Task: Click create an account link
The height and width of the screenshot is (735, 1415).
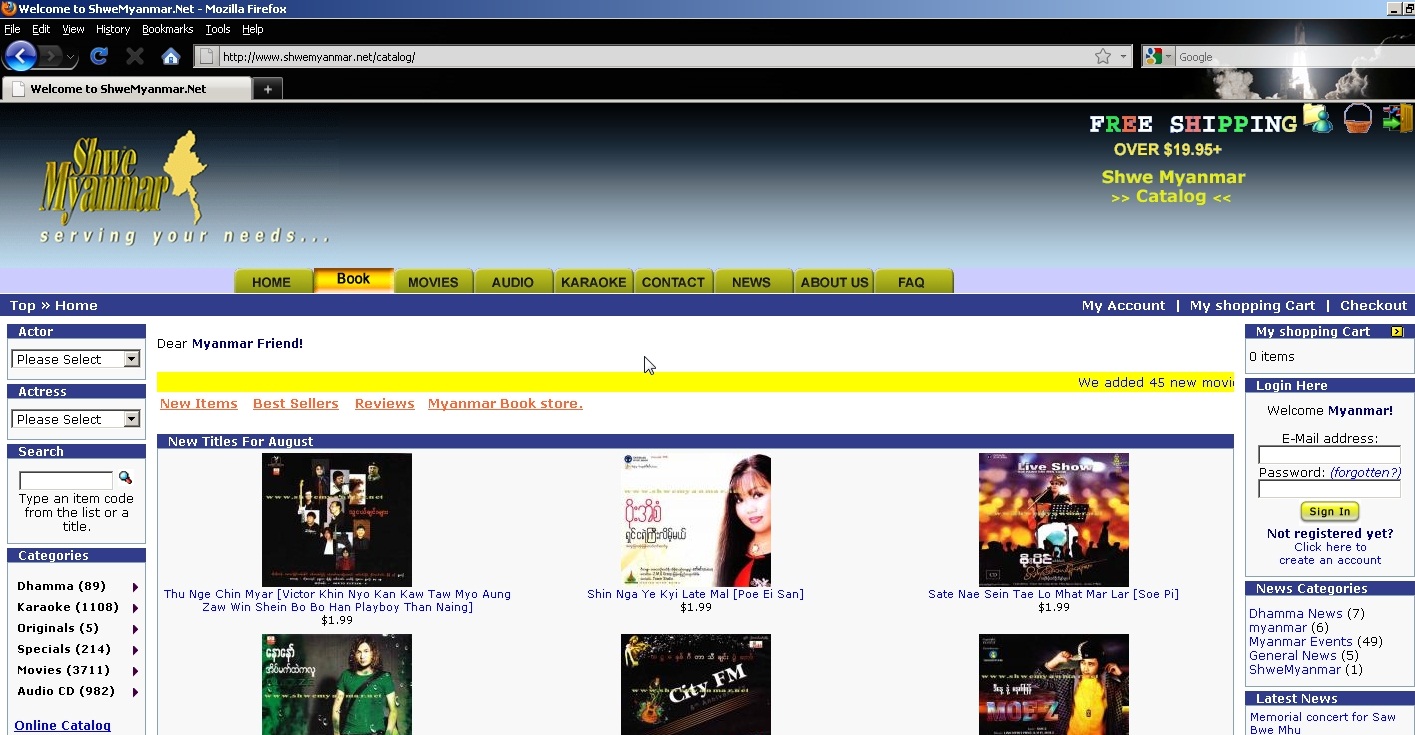Action: pos(1330,561)
